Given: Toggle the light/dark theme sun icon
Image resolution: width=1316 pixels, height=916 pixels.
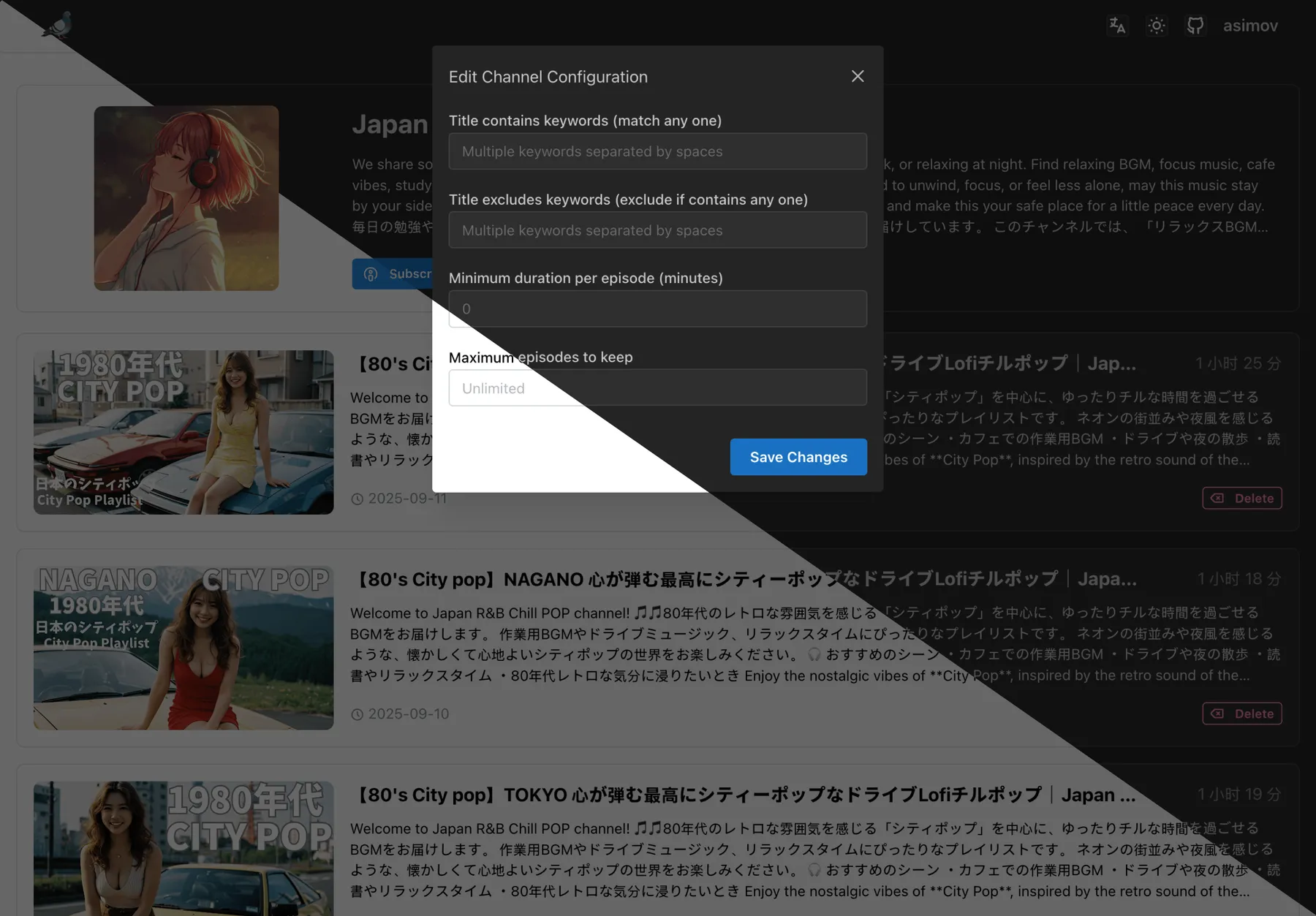Looking at the screenshot, I should [1156, 26].
